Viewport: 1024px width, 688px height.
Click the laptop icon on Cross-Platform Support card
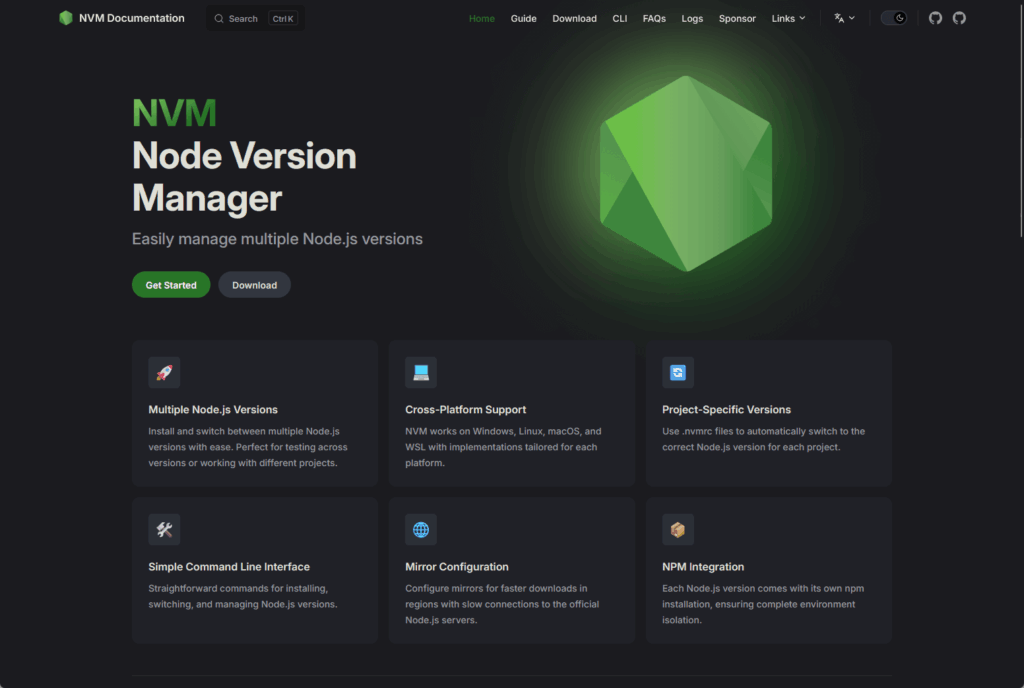tap(421, 373)
